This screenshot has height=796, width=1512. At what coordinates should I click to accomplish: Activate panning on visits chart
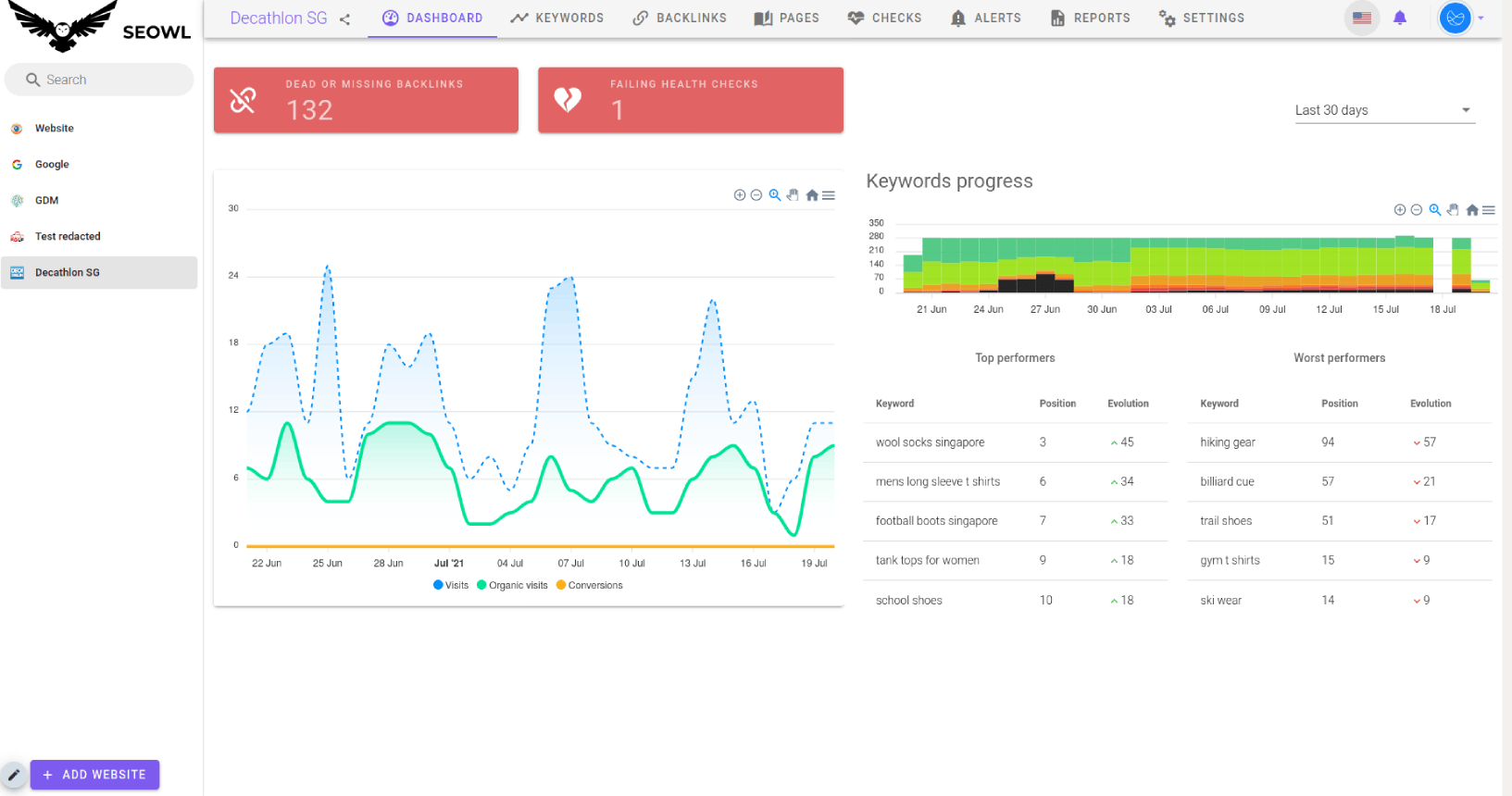tap(793, 195)
